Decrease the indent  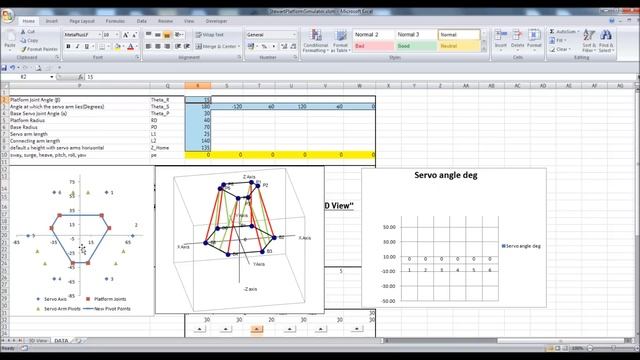click(x=178, y=47)
